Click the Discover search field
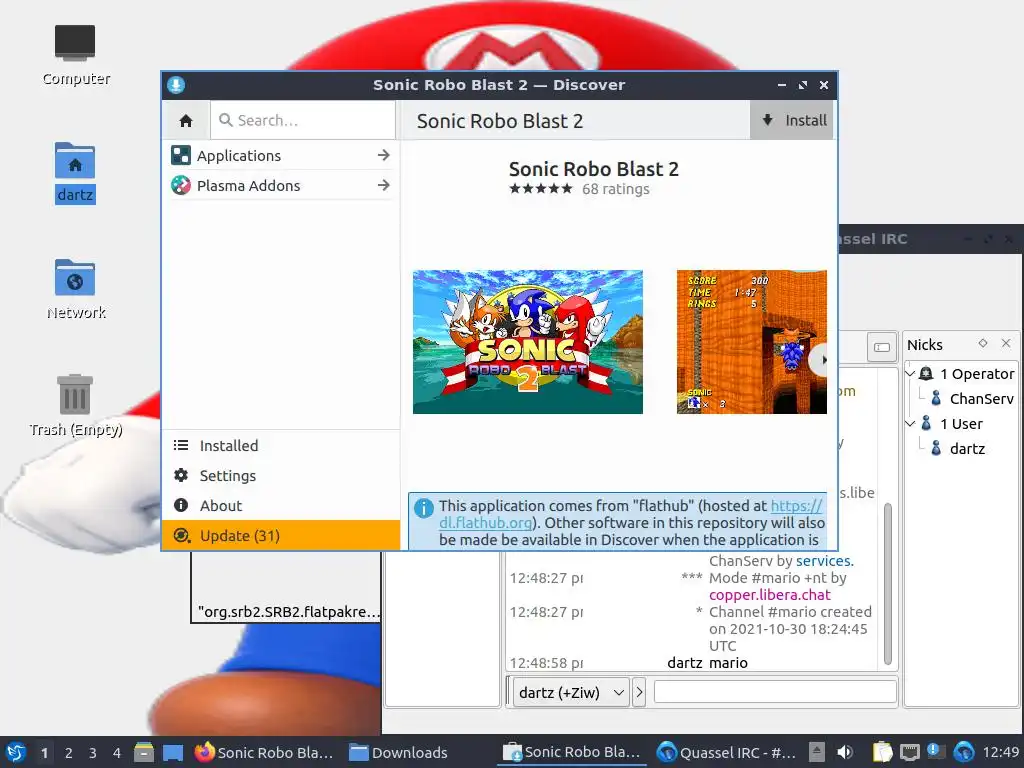 (x=303, y=120)
